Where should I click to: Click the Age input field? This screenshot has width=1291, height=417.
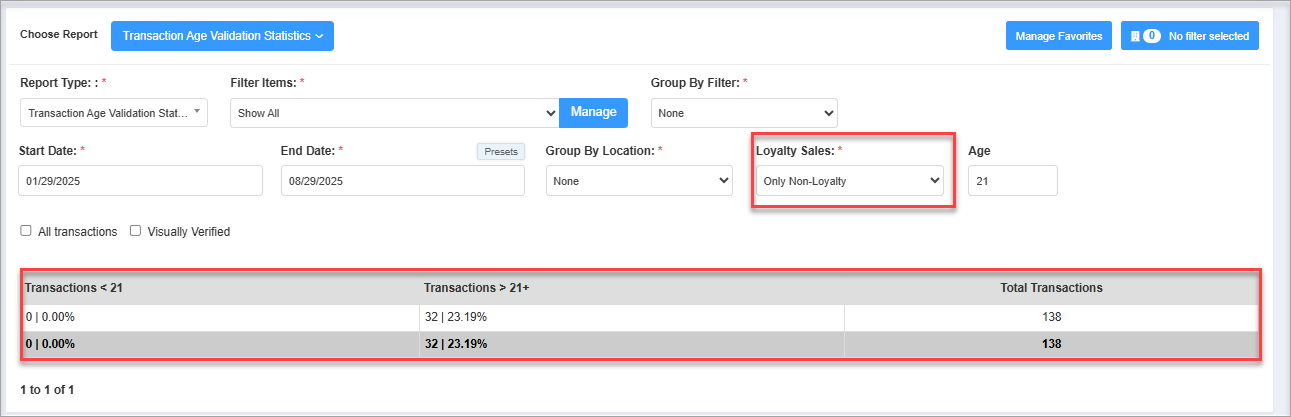point(1012,181)
